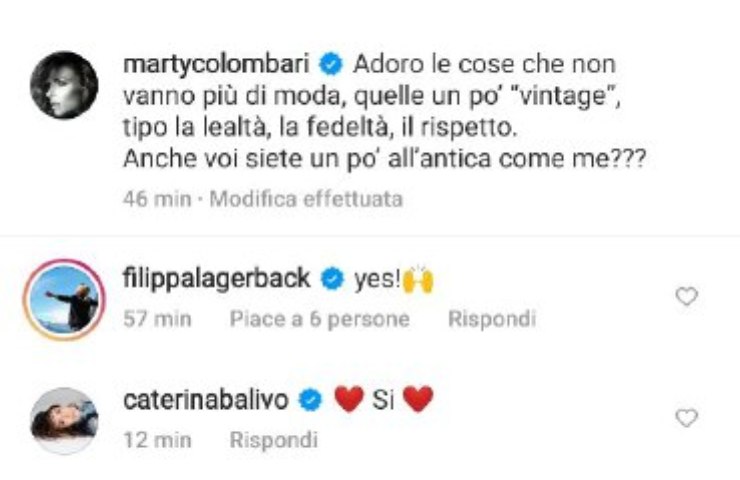Viewport: 740px width, 480px height.
Task: Click filippalagerback's verified badge
Action: point(332,279)
